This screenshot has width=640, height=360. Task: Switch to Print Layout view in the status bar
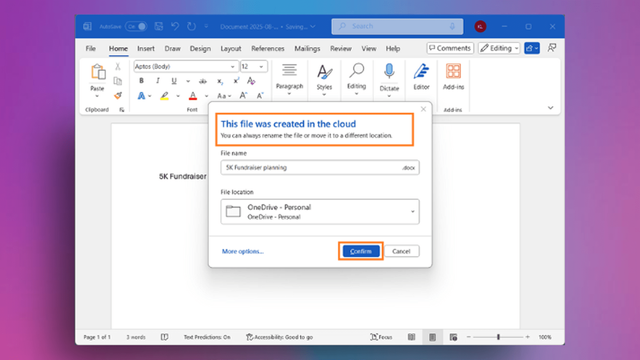(x=432, y=337)
